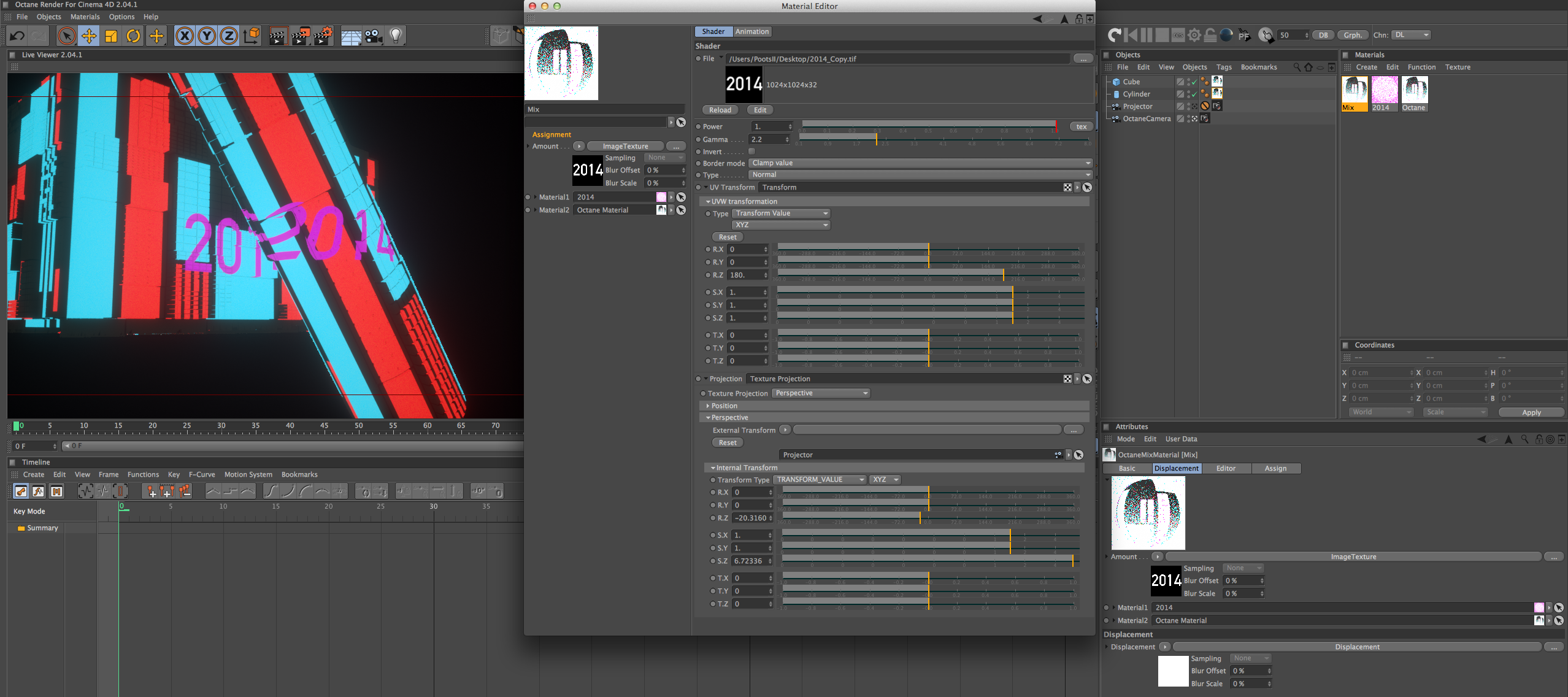Click the Undo arrow in the toolbar
The height and width of the screenshot is (697, 1568).
17,36
